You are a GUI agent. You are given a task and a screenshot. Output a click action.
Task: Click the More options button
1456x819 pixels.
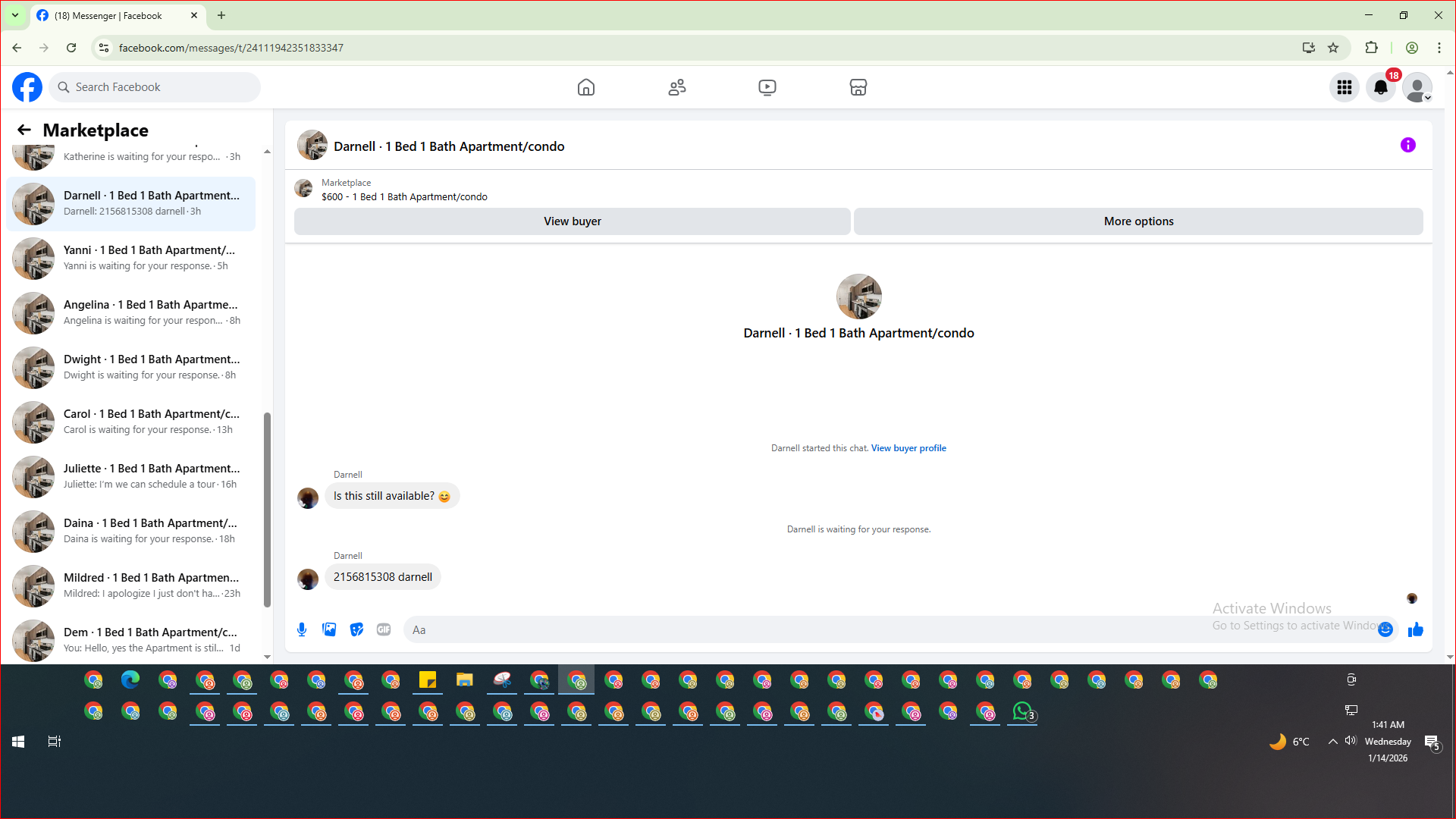pyautogui.click(x=1137, y=221)
